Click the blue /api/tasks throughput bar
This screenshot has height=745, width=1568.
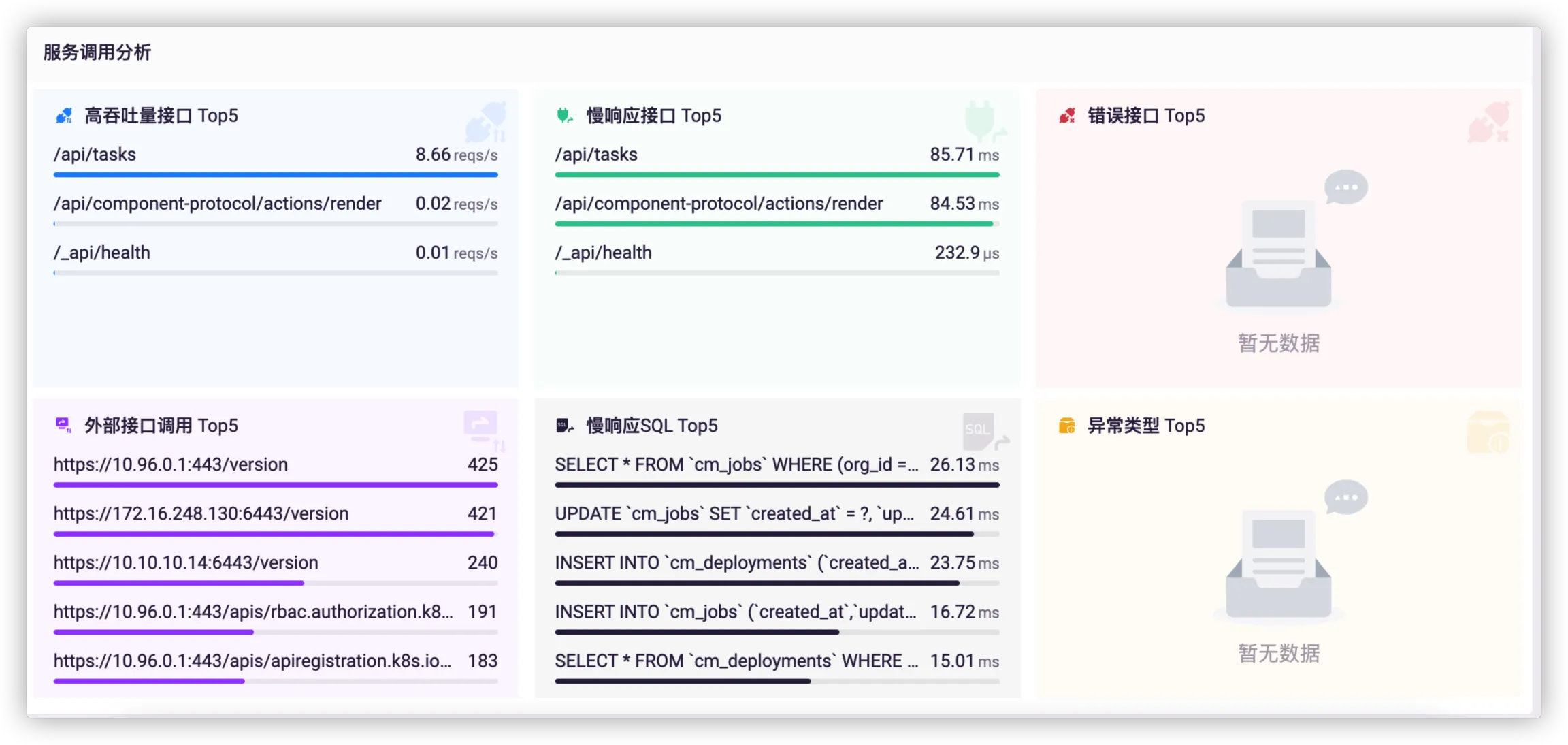pos(276,175)
